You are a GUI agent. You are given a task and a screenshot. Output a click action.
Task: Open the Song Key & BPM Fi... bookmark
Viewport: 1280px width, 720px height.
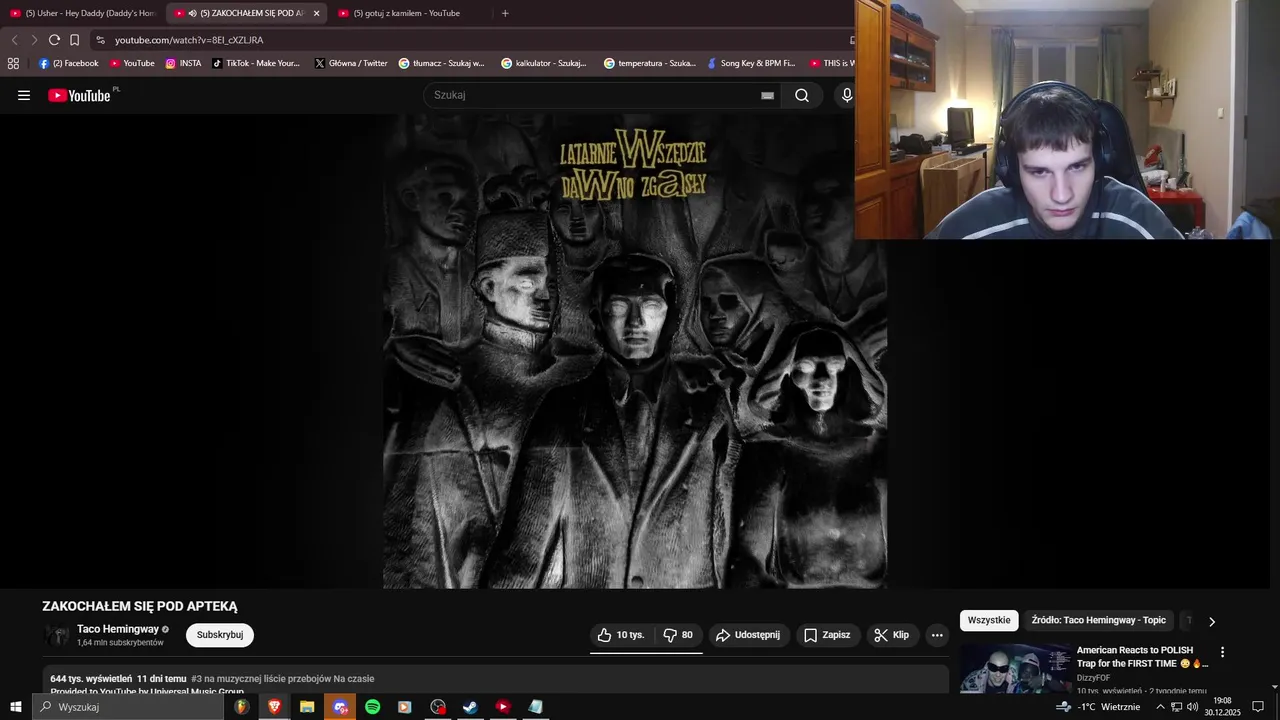(751, 63)
